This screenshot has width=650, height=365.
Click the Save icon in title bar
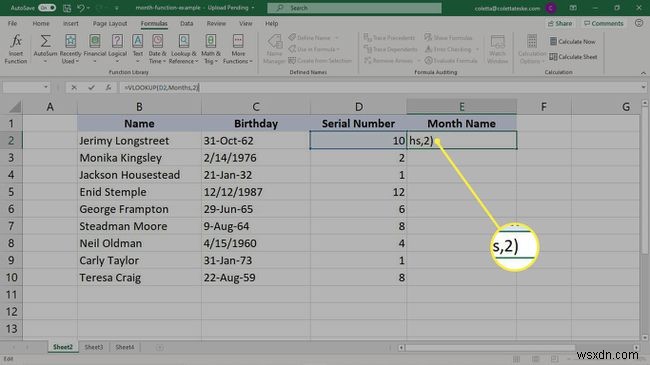click(67, 8)
